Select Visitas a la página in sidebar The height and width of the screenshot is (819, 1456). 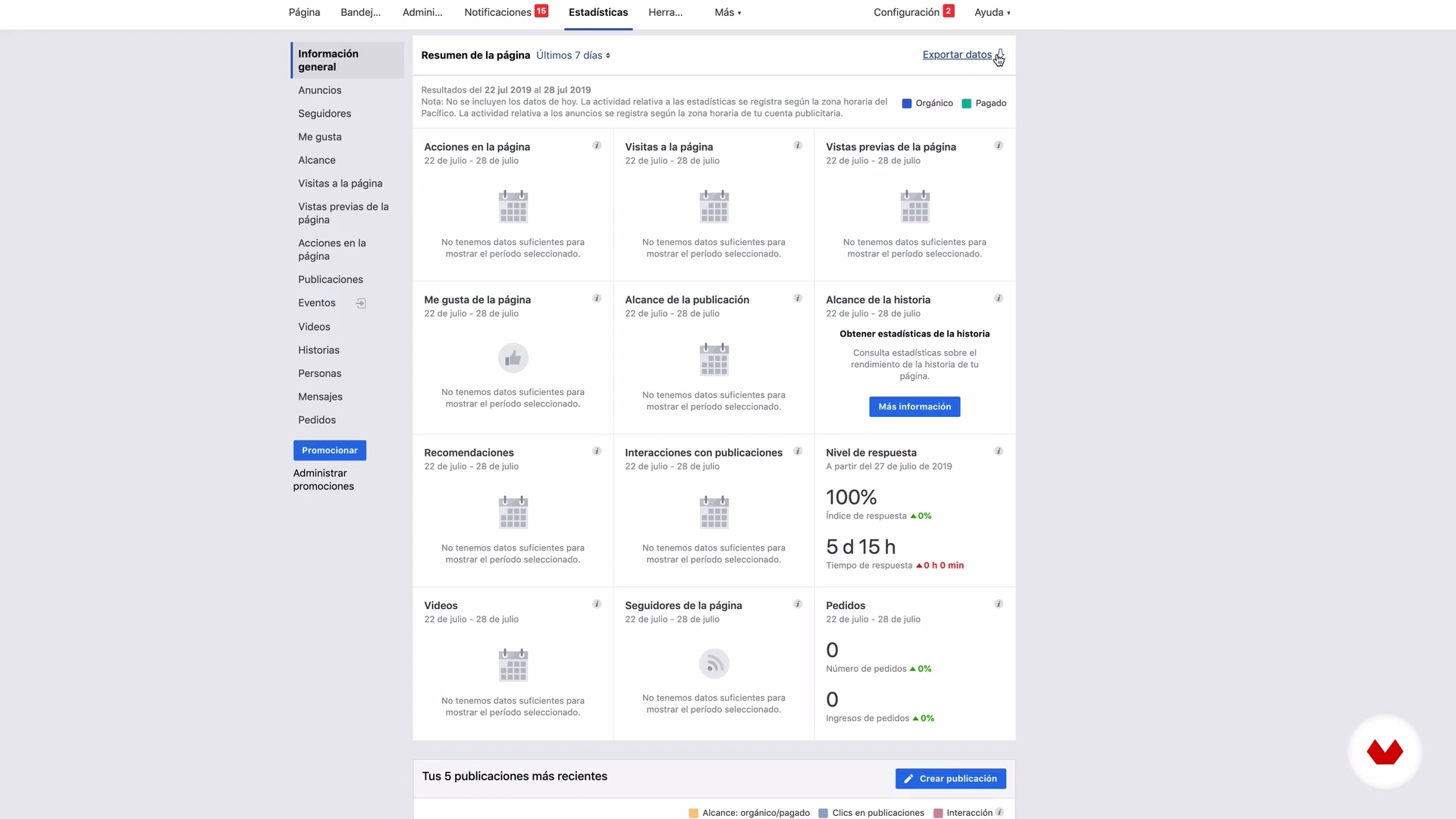click(x=340, y=184)
